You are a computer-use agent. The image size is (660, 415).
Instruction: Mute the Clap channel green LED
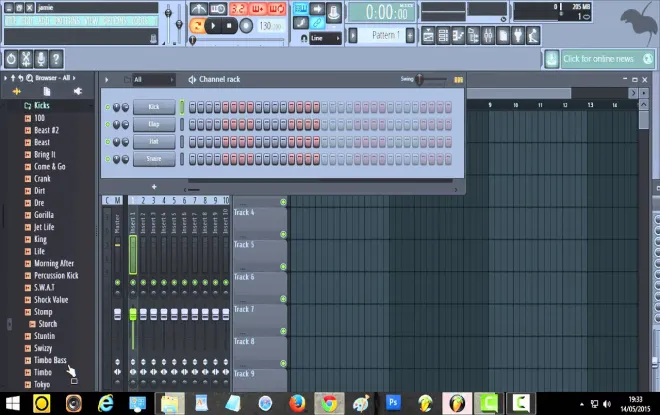107,125
